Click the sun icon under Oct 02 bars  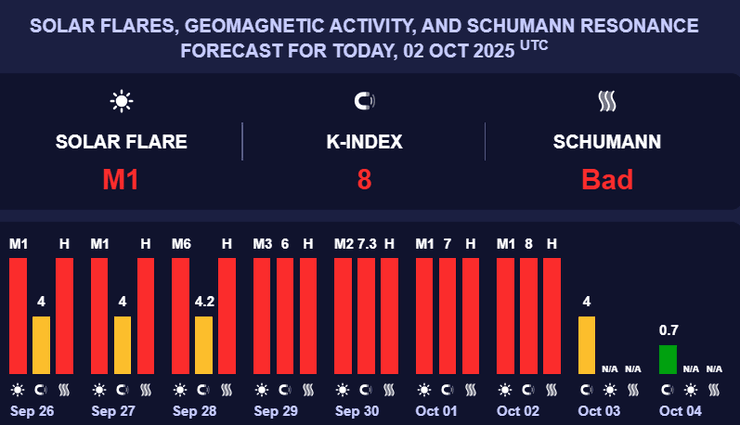pos(505,390)
